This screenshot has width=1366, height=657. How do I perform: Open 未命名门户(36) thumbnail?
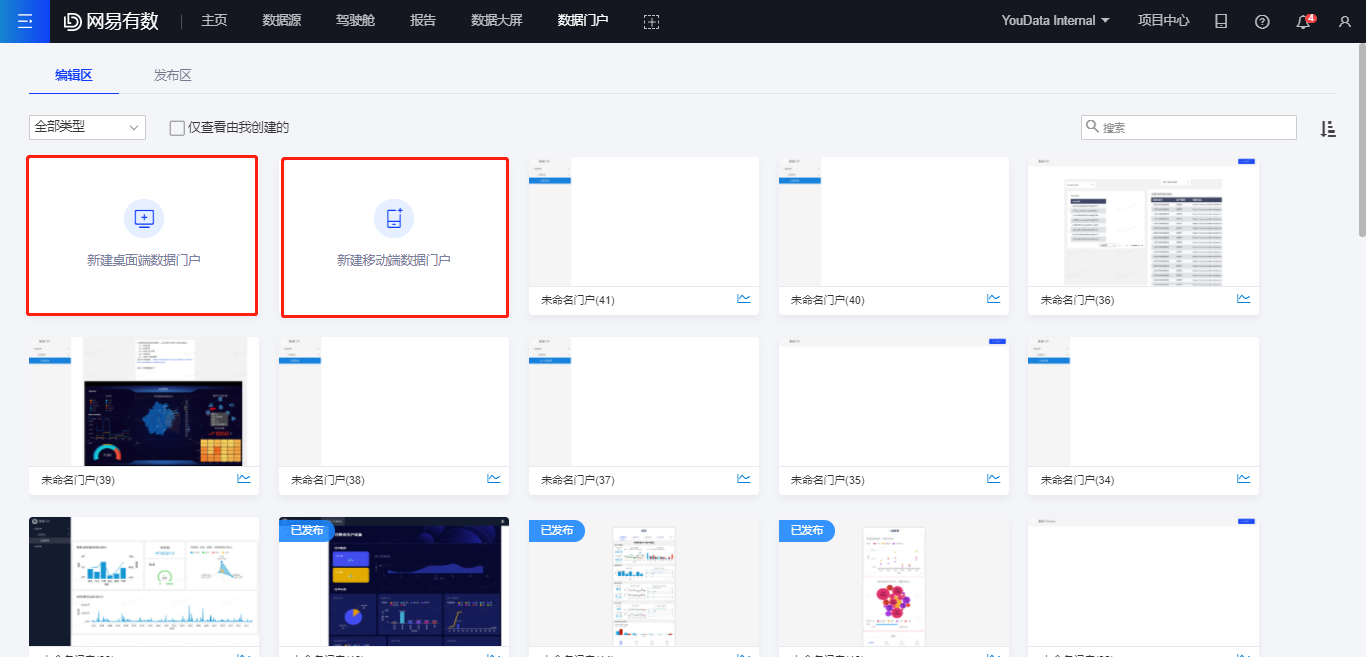click(1143, 222)
